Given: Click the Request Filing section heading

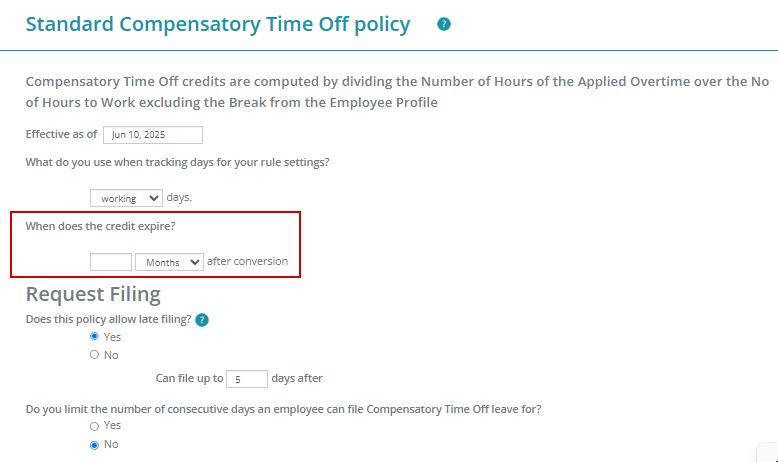Looking at the screenshot, I should 93,294.
